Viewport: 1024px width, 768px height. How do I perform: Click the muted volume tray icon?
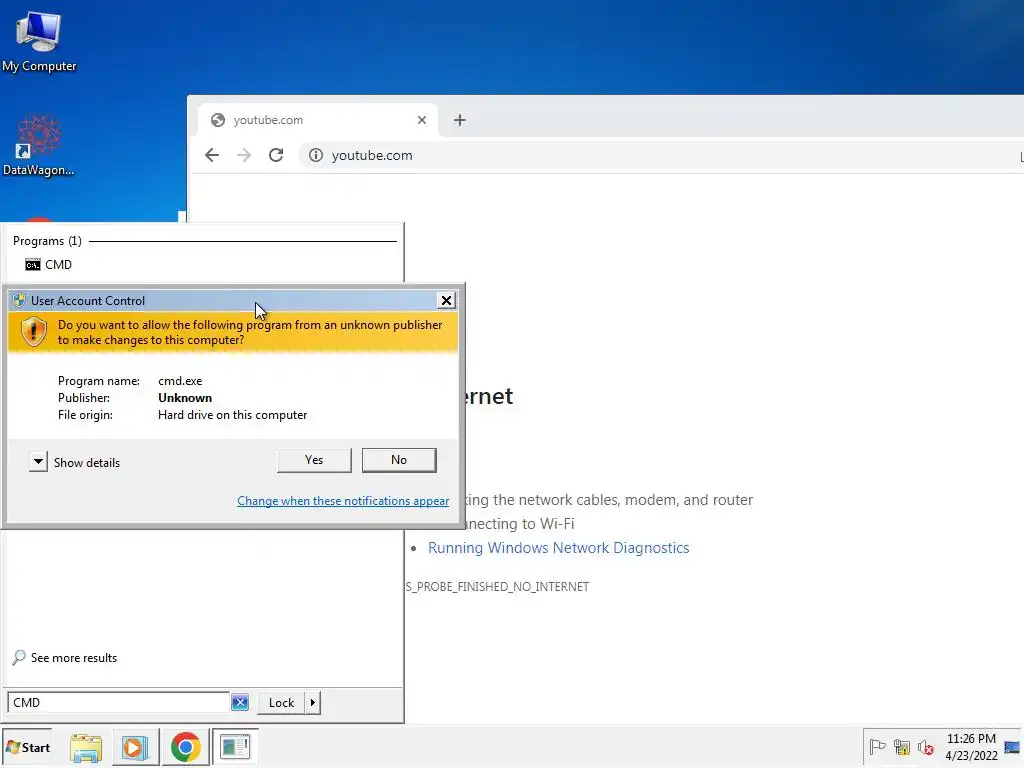coord(925,746)
